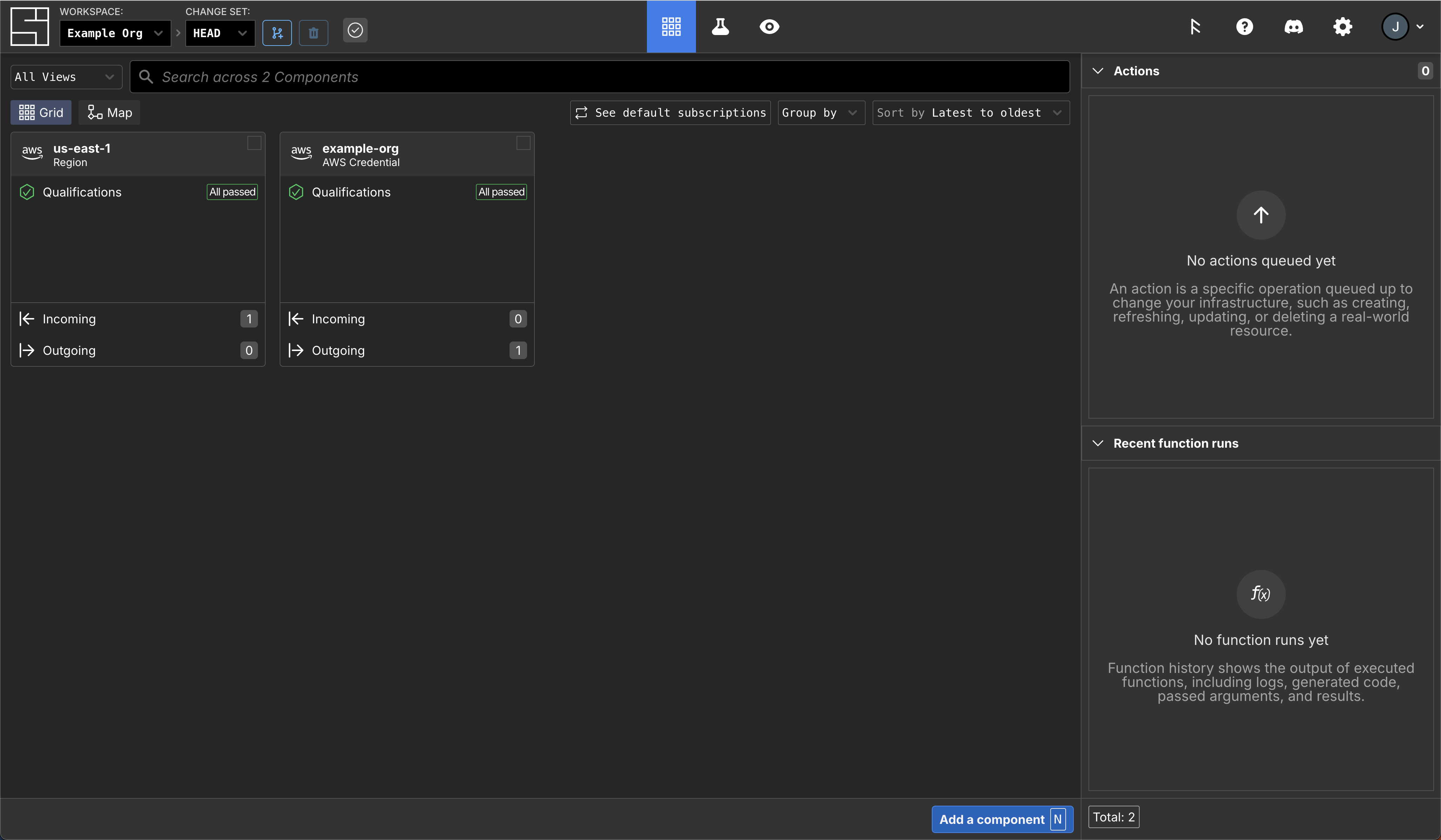This screenshot has width=1441, height=840.
Task: Open the user profile J avatar menu
Action: [x=1402, y=26]
